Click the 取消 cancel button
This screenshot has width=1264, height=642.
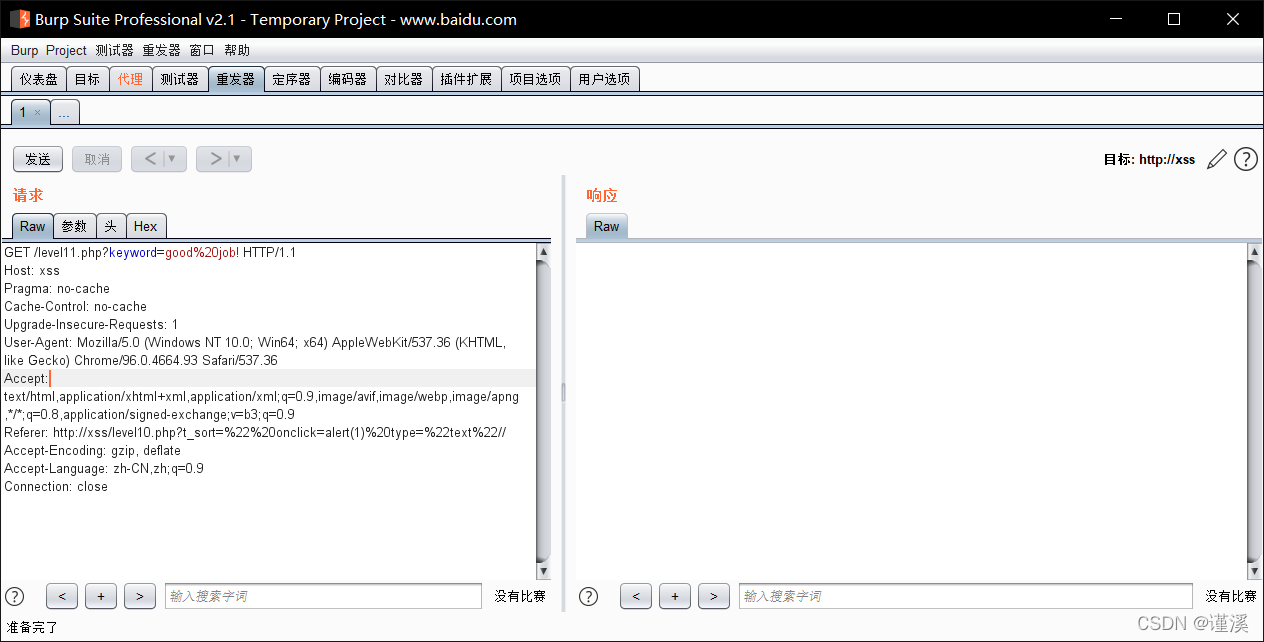[x=97, y=159]
